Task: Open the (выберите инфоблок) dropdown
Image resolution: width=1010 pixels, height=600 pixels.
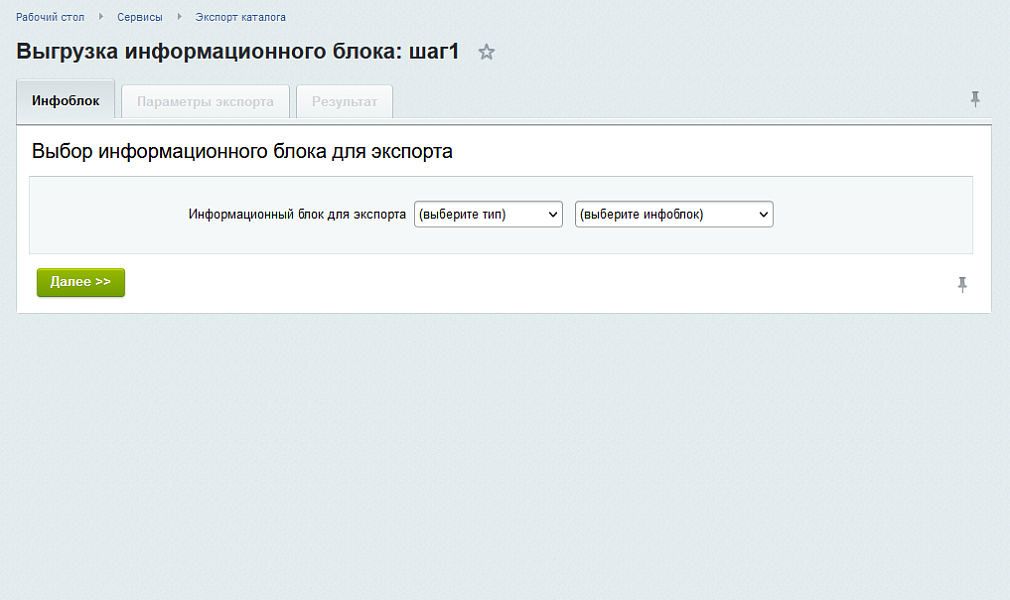Action: point(673,214)
